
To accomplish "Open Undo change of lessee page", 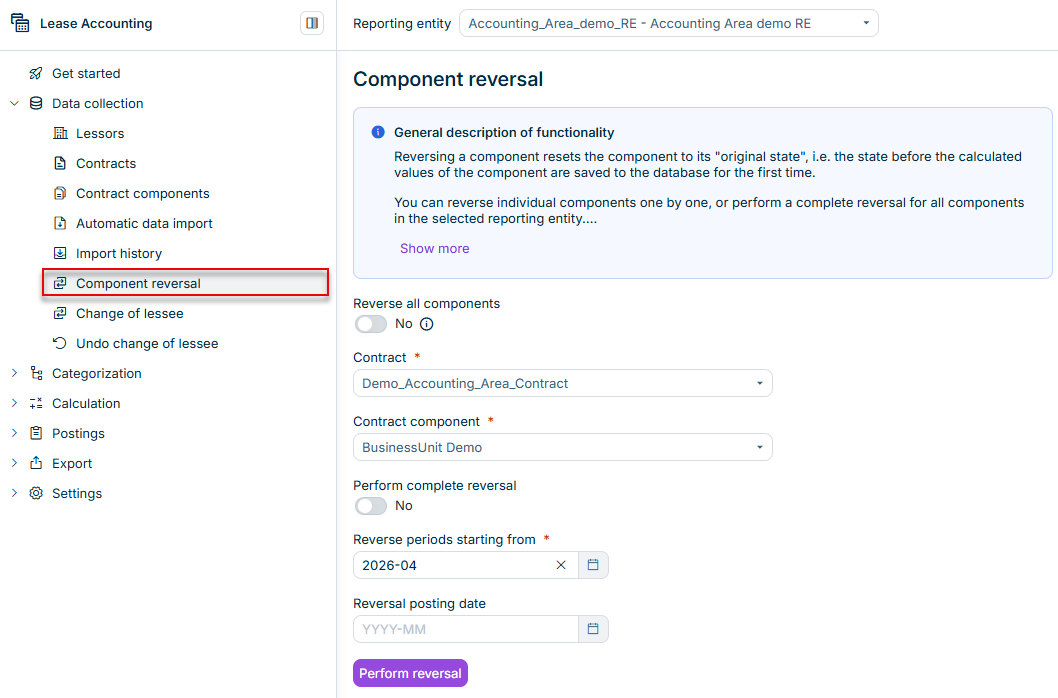I will pyautogui.click(x=147, y=344).
